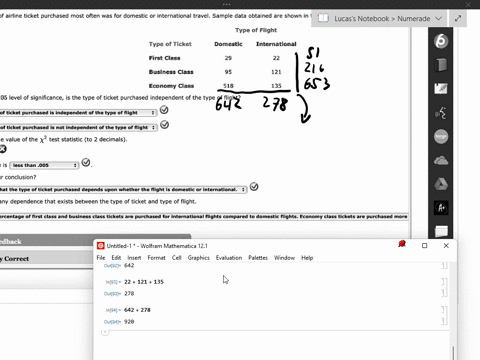Click the white page icon at sidebar bottom
The image size is (480, 360).
click(x=441, y=231)
